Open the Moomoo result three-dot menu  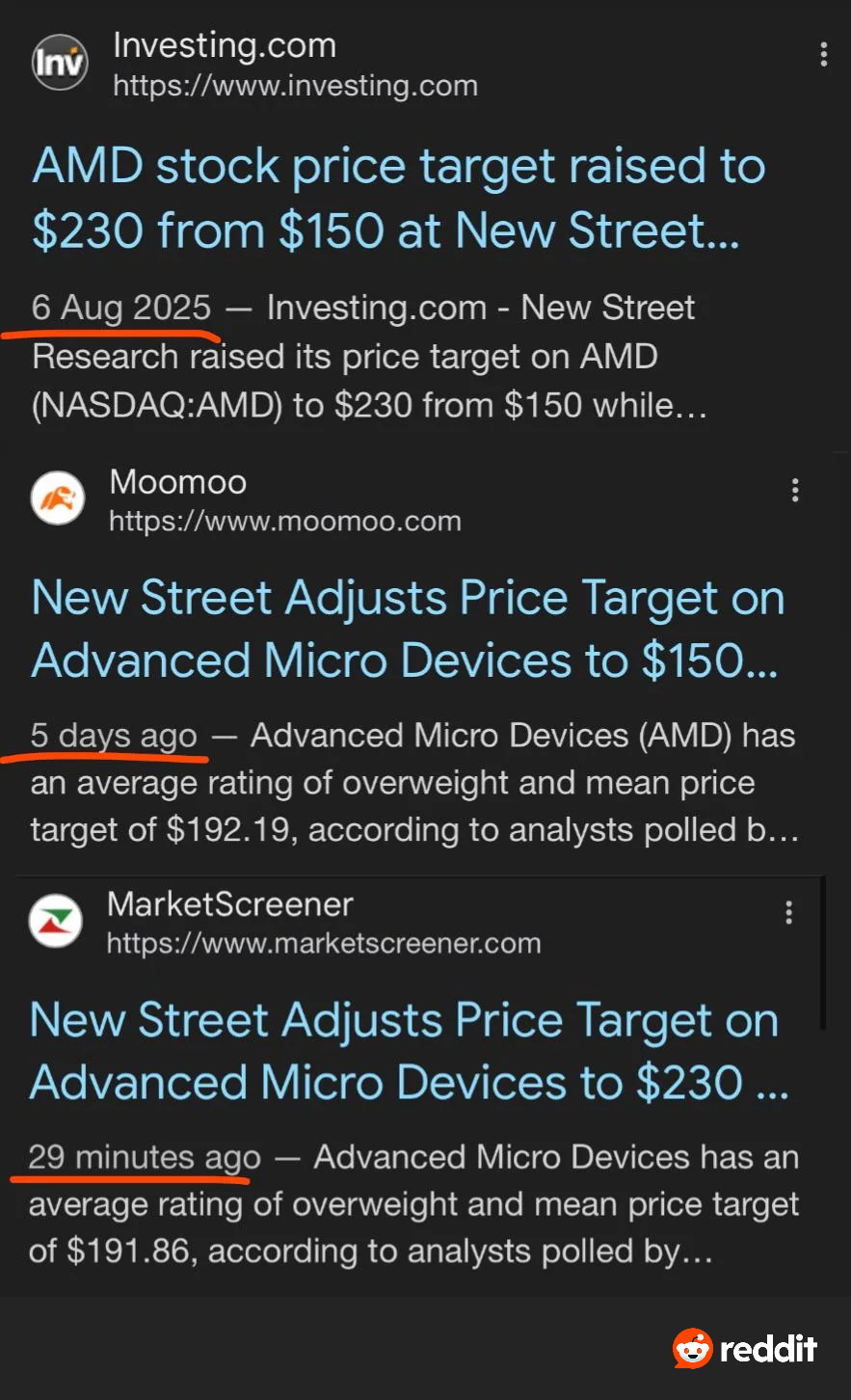tap(794, 491)
